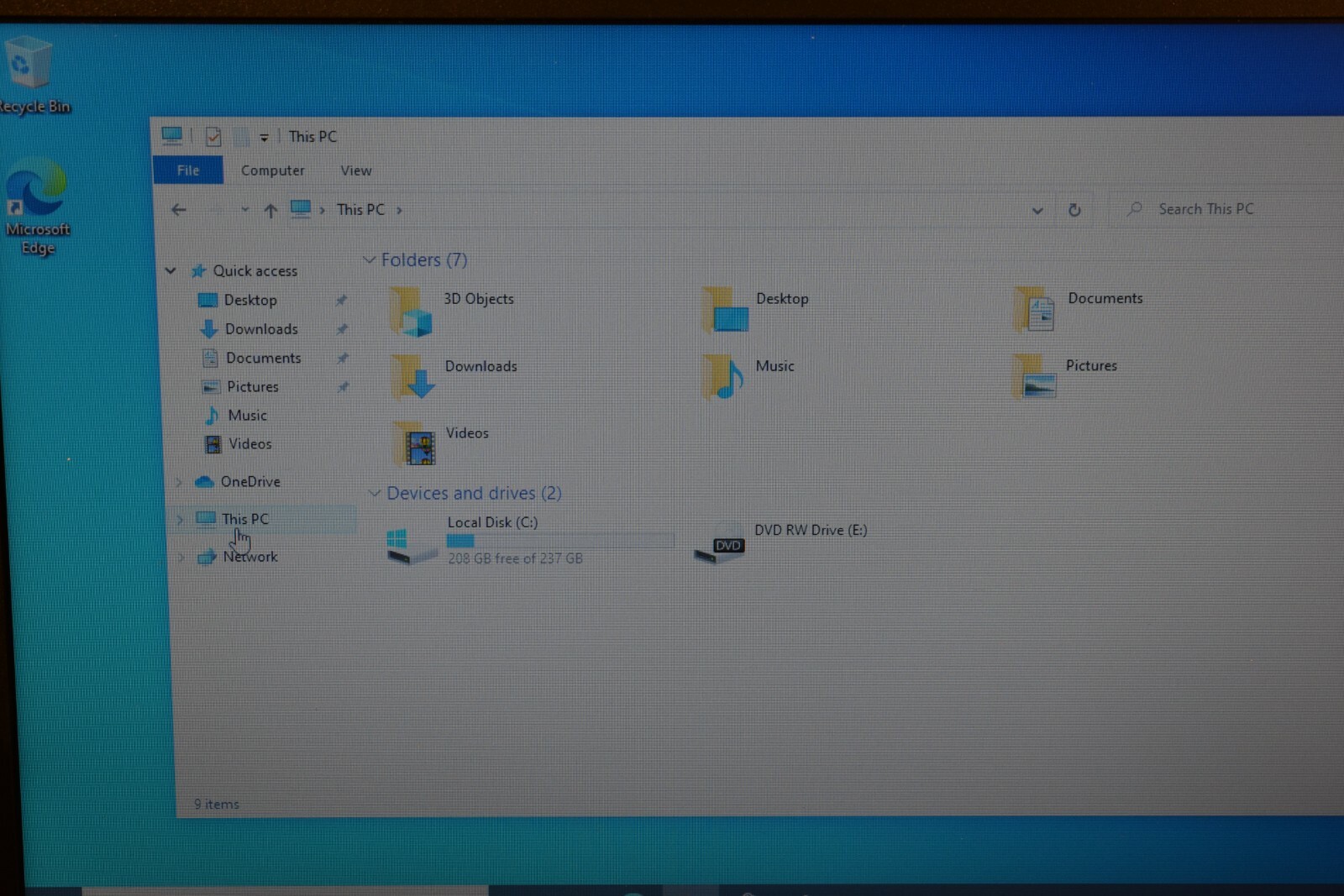Click the pin icon next to Pictures
The image size is (1344, 896).
coord(344,386)
